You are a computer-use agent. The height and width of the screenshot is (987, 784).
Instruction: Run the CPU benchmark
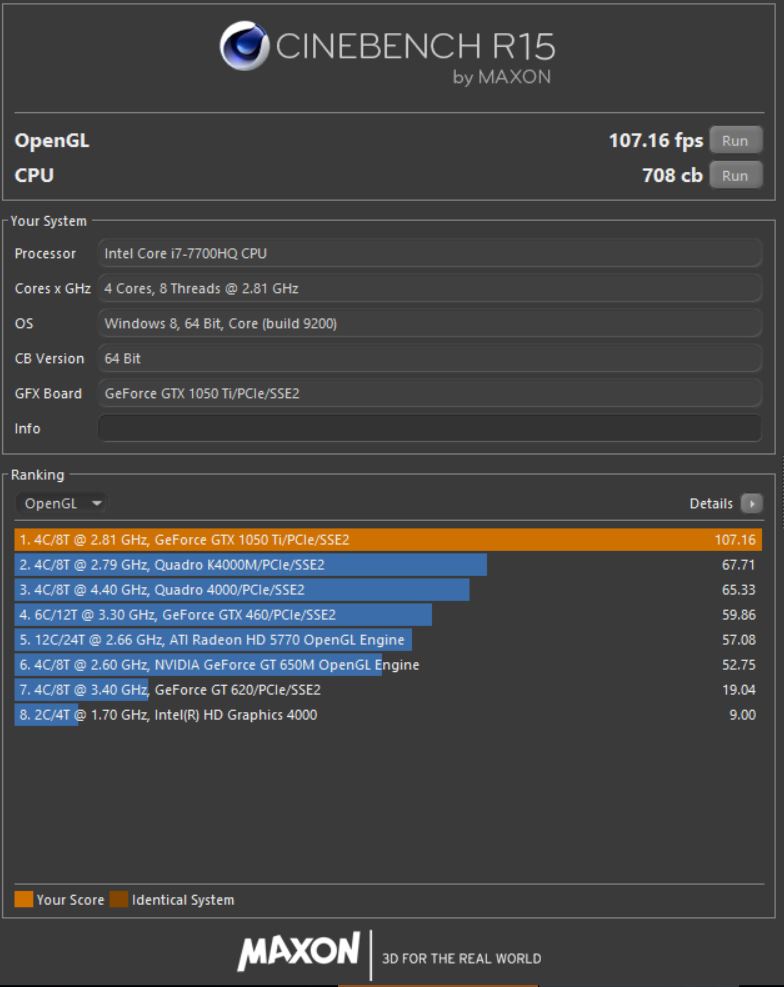736,175
